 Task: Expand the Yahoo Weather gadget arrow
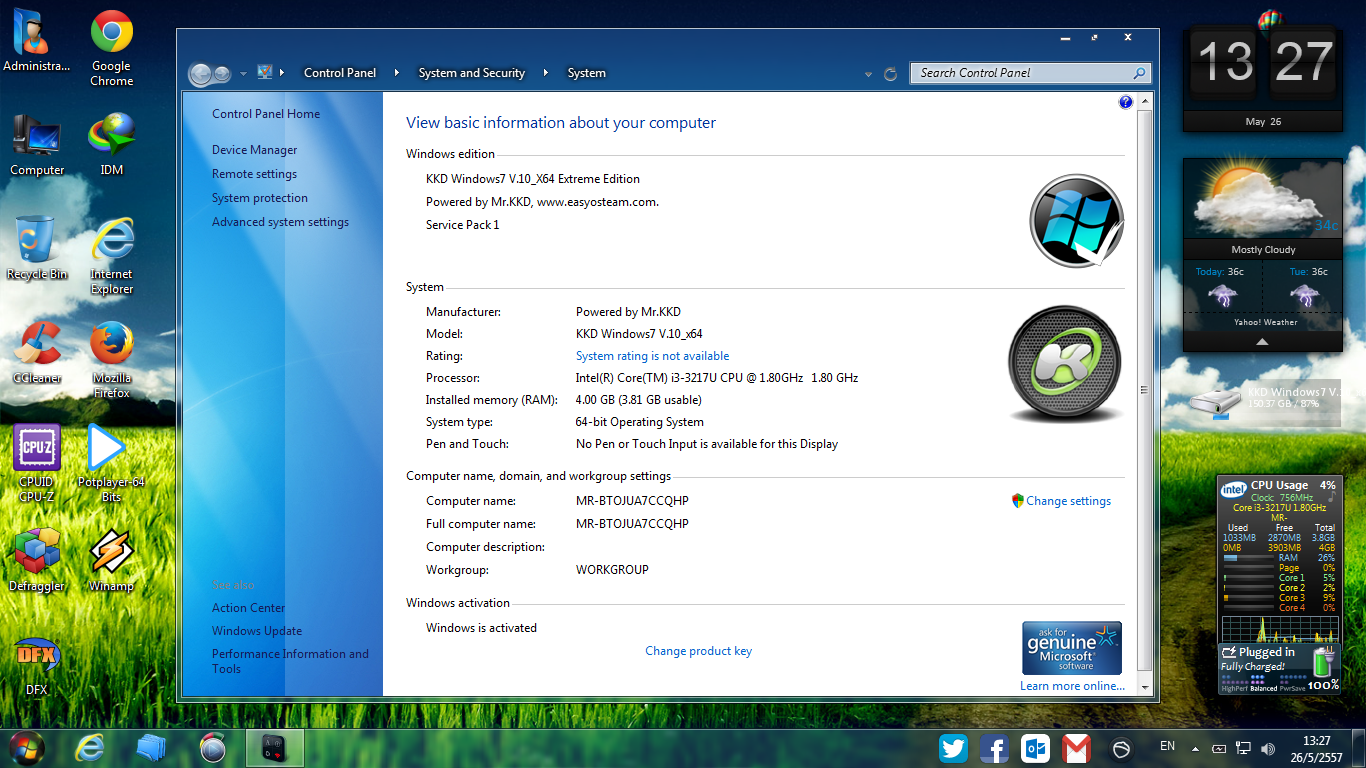tap(1262, 341)
